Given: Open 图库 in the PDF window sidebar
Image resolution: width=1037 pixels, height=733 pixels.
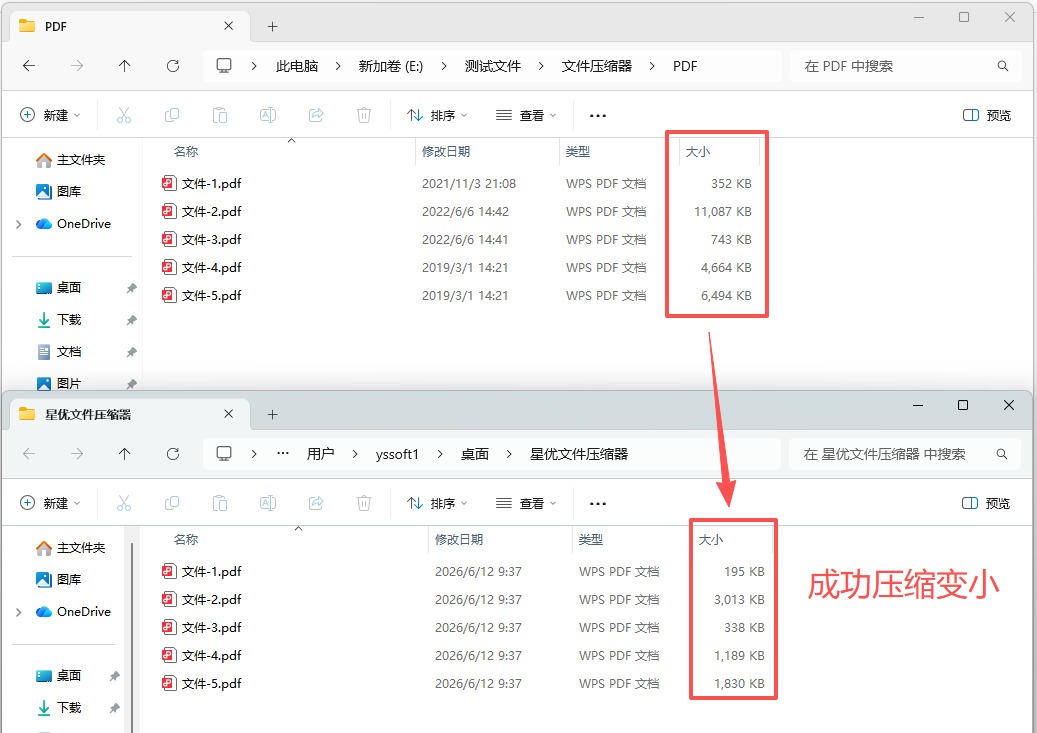Looking at the screenshot, I should point(58,191).
